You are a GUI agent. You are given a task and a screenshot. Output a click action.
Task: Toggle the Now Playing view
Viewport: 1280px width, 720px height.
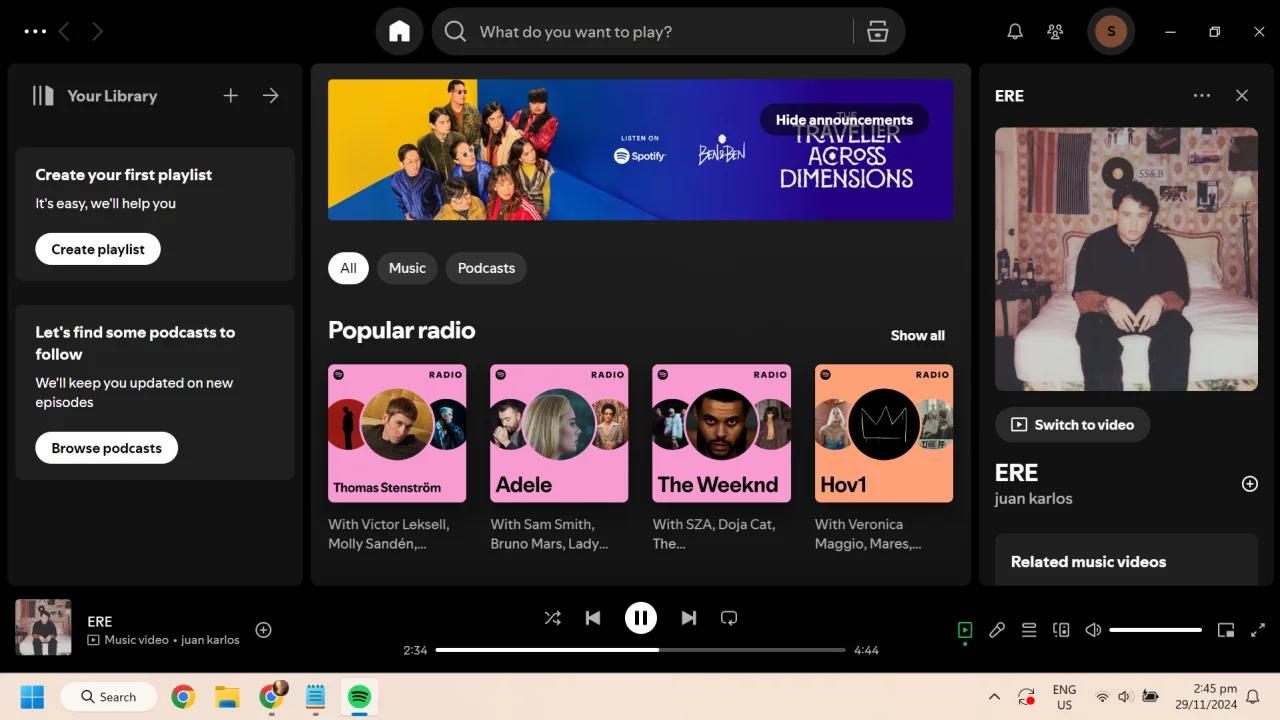(965, 630)
